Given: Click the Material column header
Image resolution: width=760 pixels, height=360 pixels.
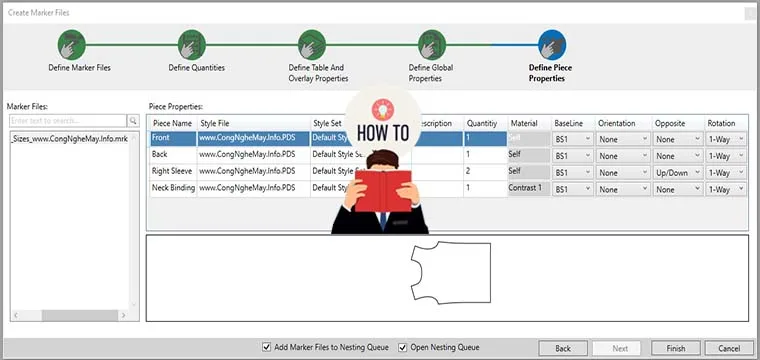Looking at the screenshot, I should (x=530, y=123).
